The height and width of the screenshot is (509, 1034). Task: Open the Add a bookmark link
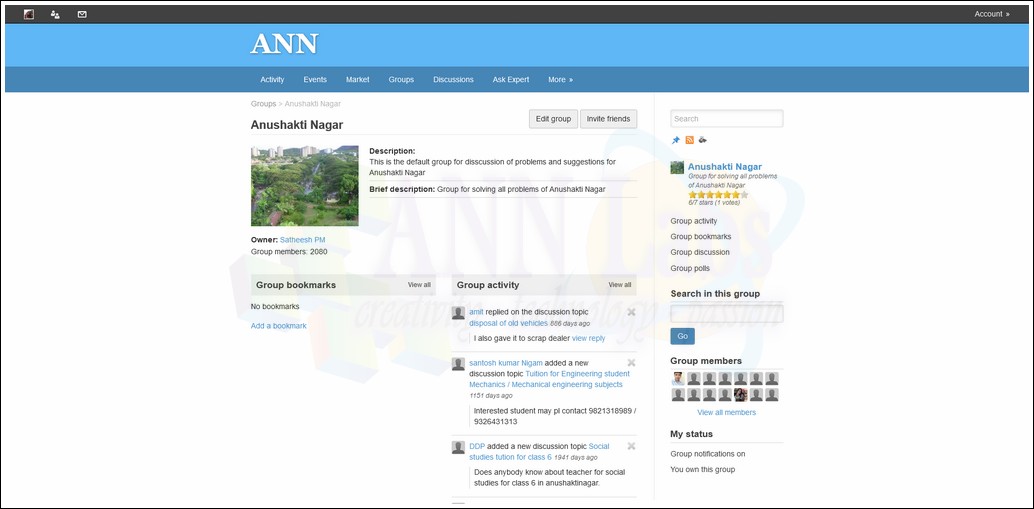279,326
